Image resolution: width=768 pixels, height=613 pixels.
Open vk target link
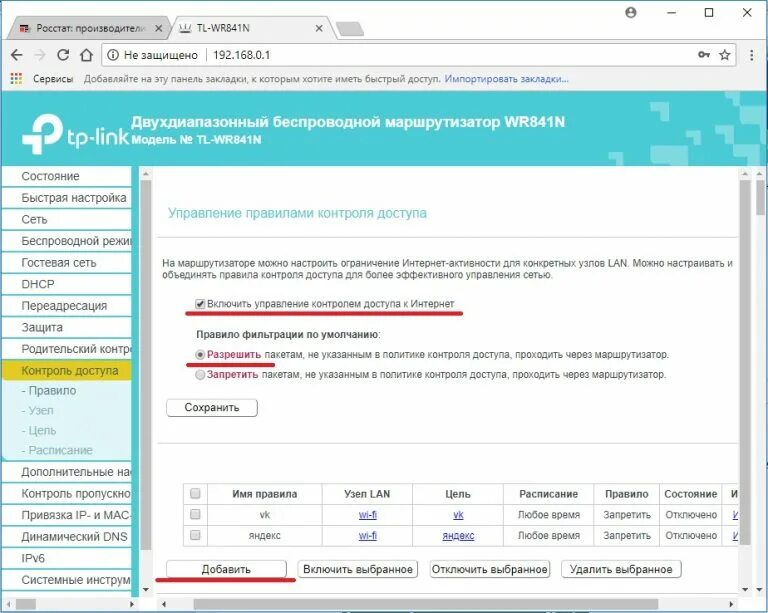[x=458, y=515]
